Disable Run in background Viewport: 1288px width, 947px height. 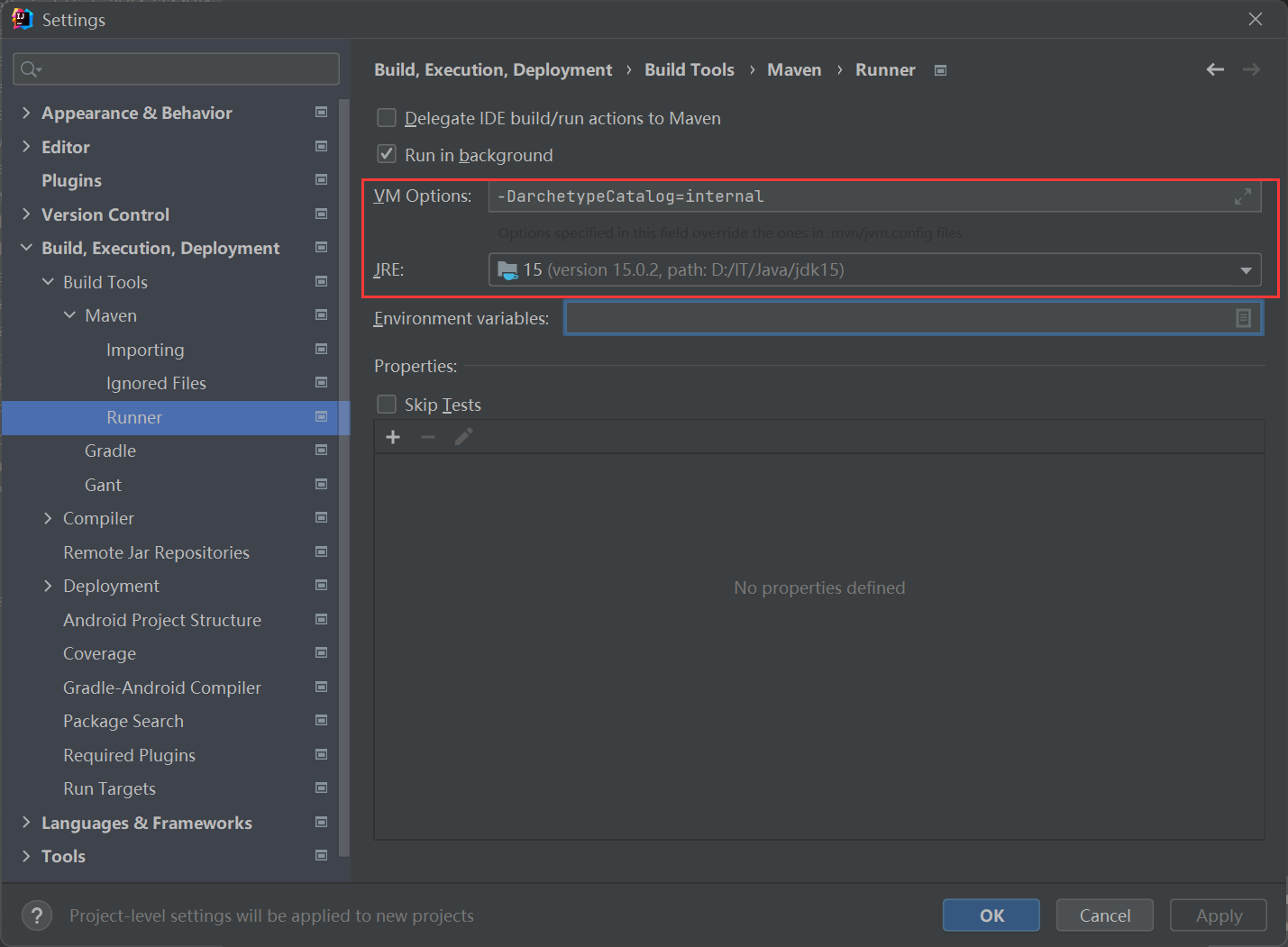(387, 154)
